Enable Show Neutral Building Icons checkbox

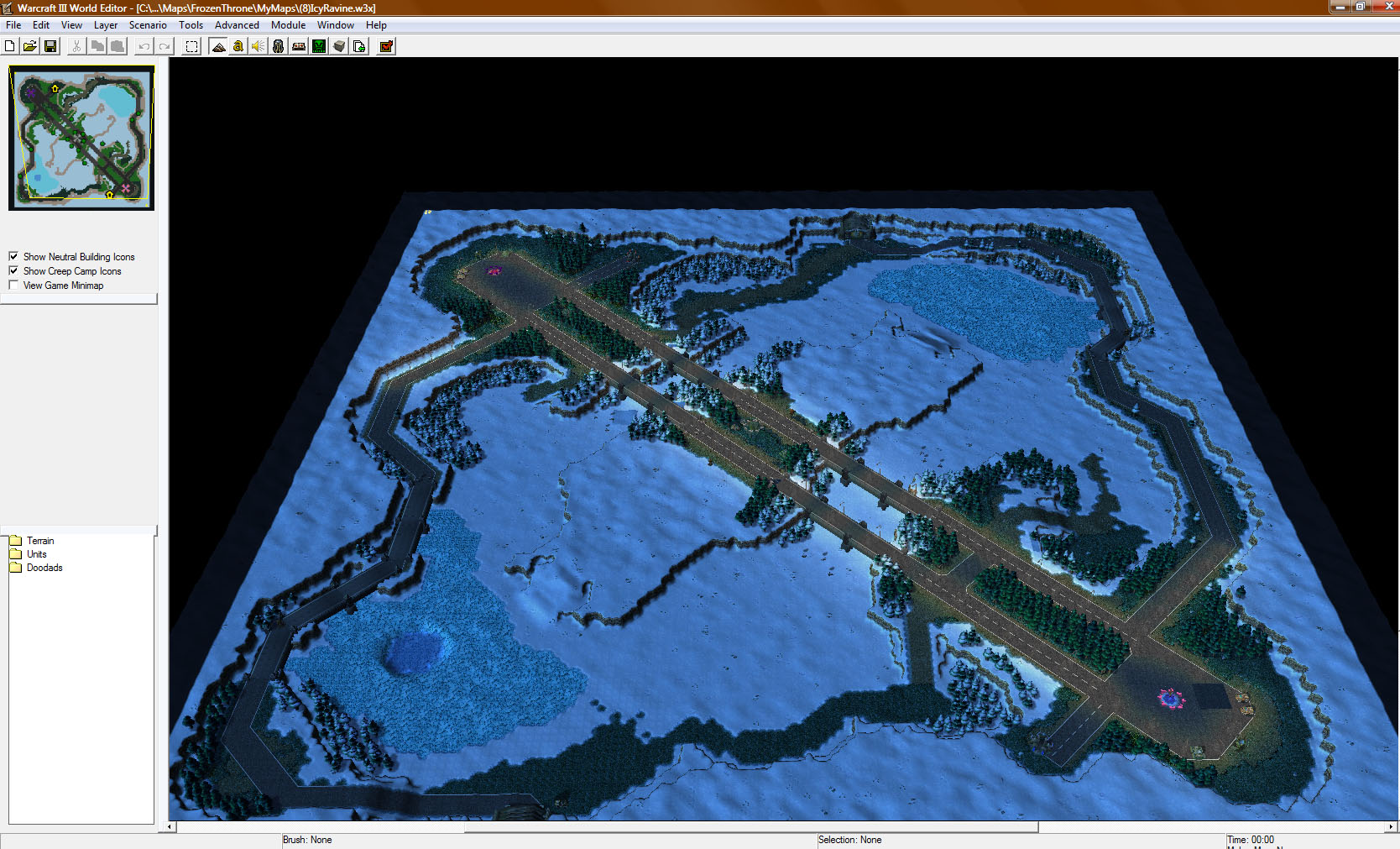click(13, 256)
